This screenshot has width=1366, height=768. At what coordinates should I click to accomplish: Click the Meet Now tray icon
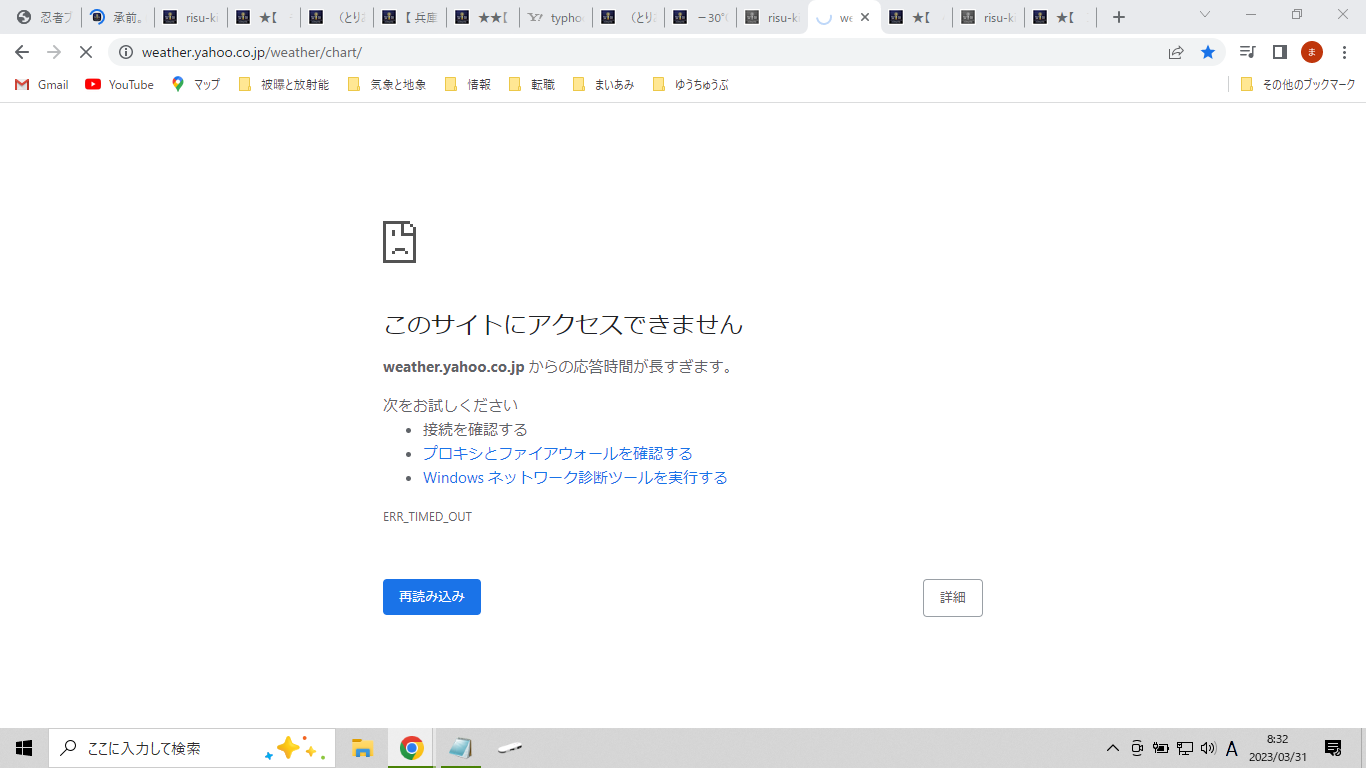1137,748
